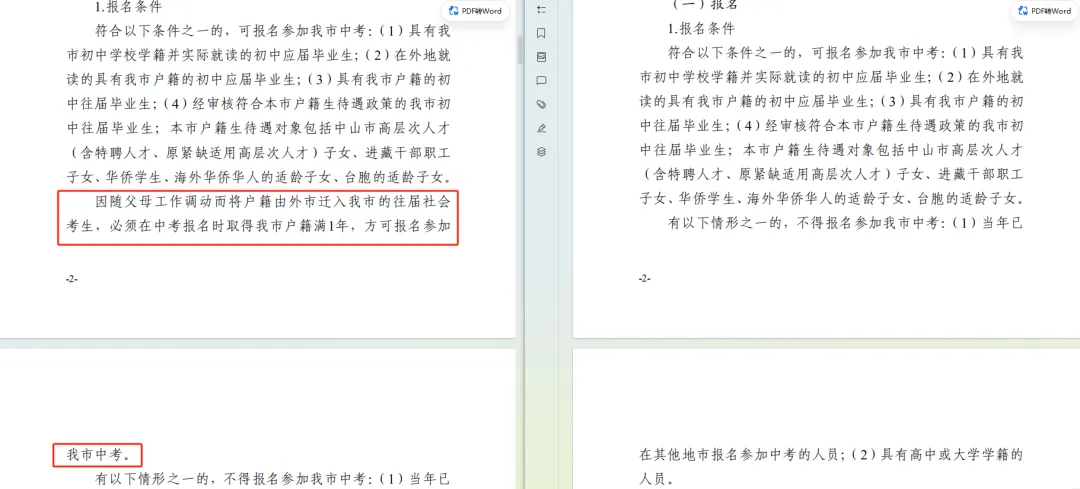Viewport: 1080px width, 489px height.
Task: Click line 符合以下条件之一的 in right pane
Action: 846,53
